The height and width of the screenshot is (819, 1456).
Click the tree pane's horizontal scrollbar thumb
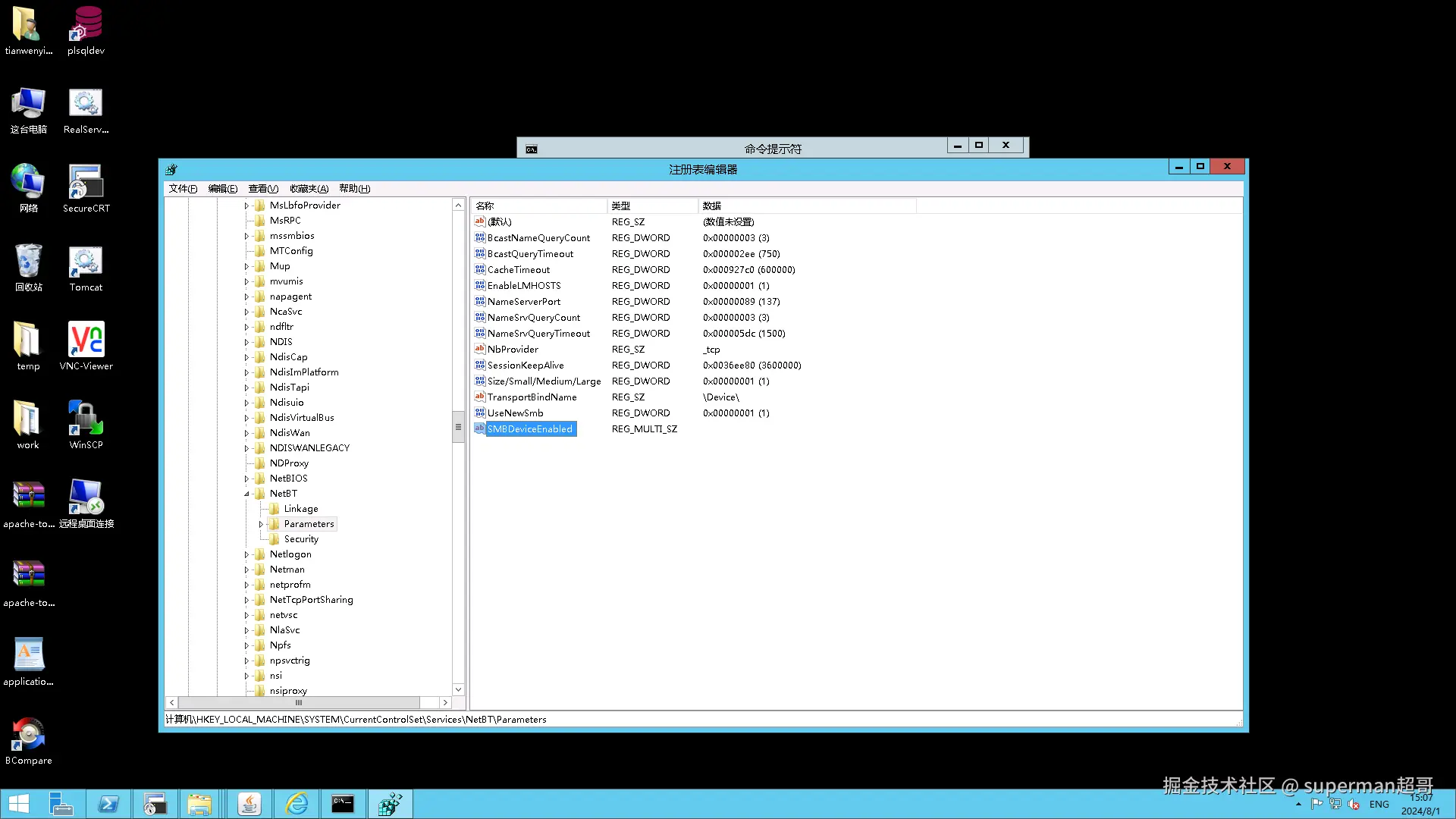(299, 703)
